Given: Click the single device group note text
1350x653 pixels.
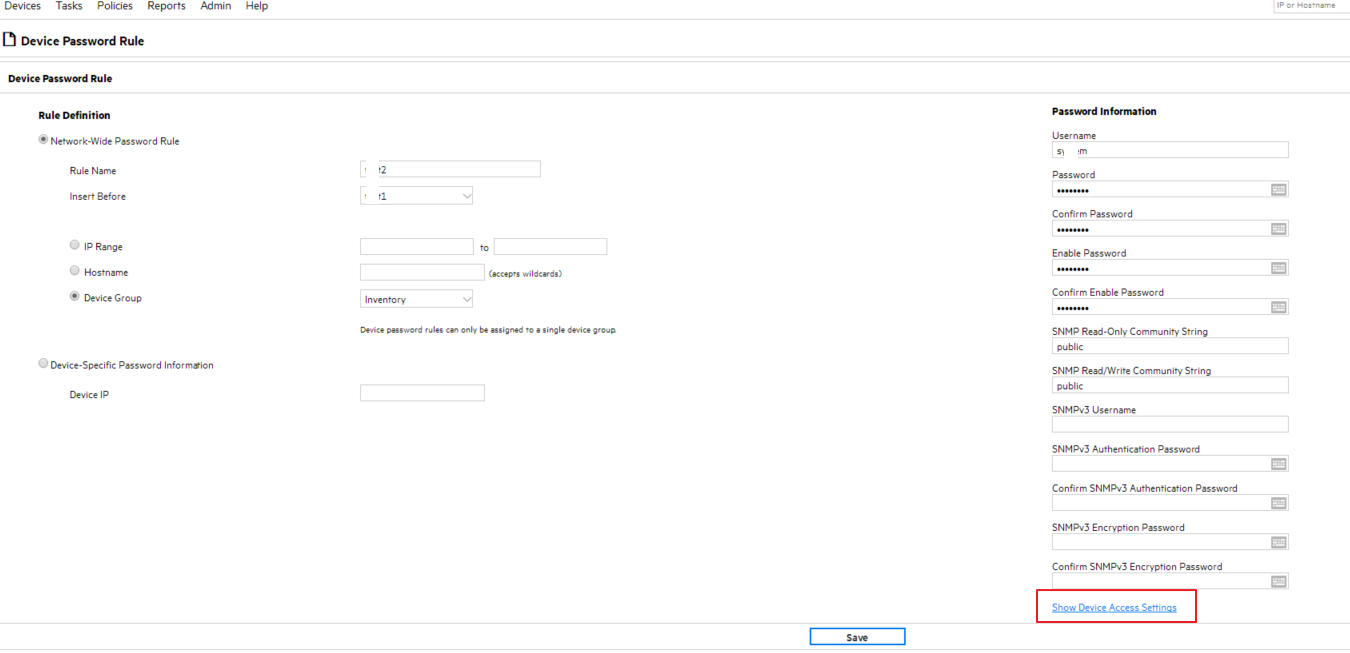Looking at the screenshot, I should tap(488, 330).
